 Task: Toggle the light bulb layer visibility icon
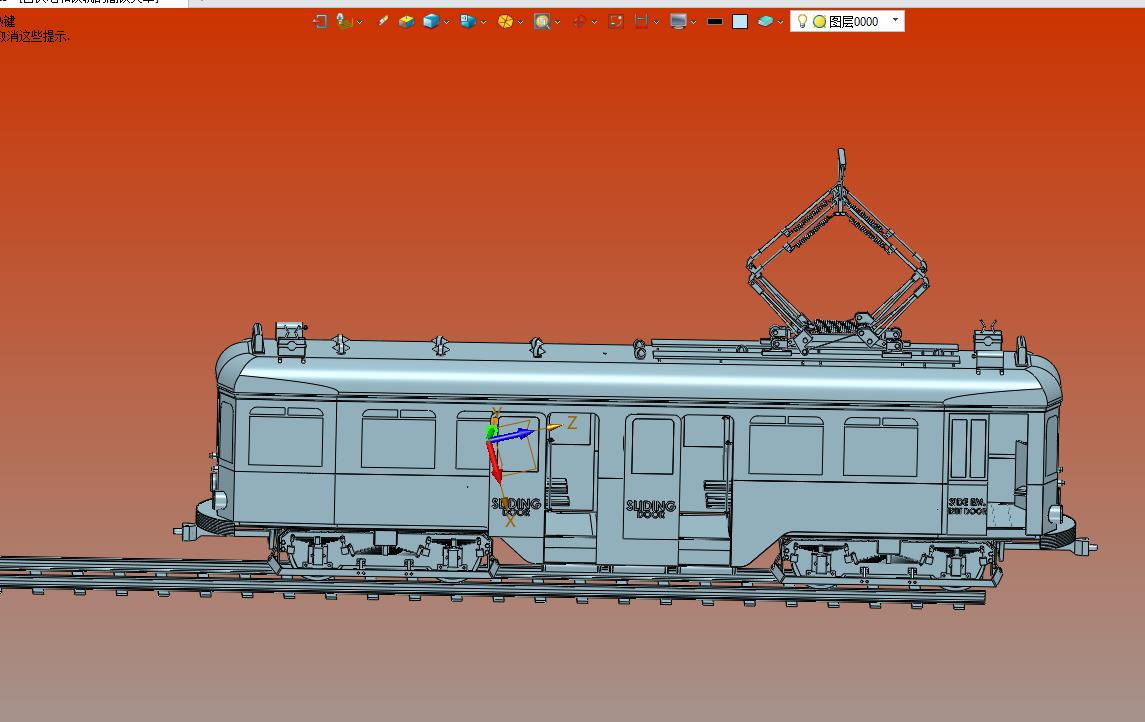[x=802, y=21]
